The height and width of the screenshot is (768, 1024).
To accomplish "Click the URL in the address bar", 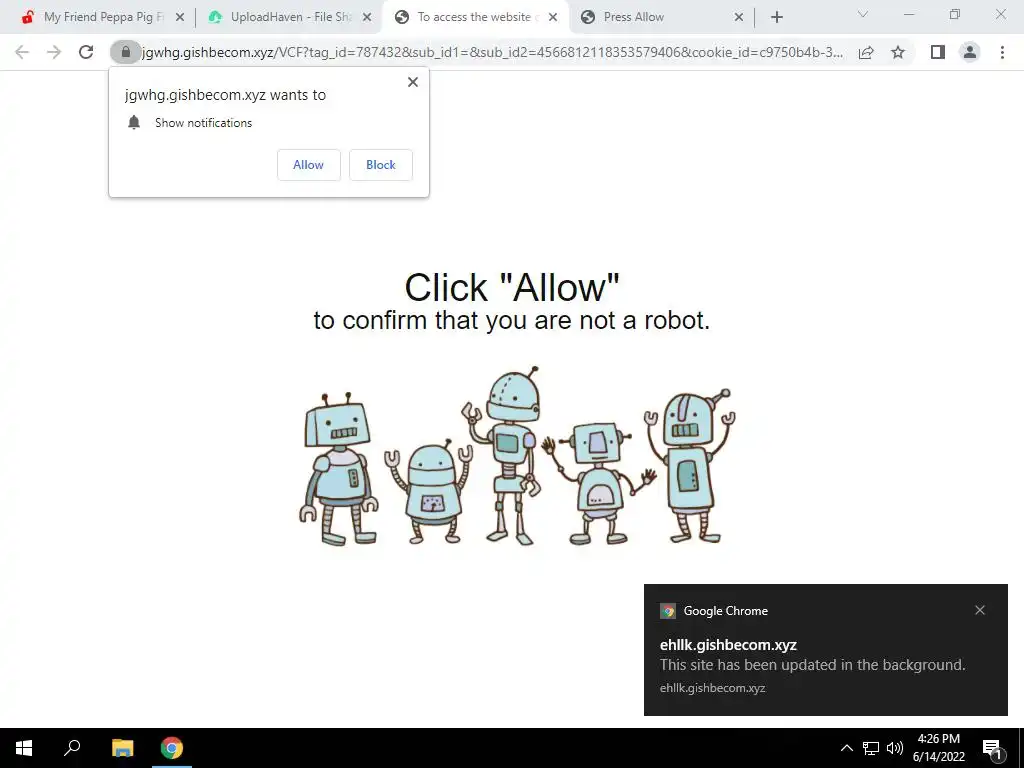I will (x=492, y=52).
